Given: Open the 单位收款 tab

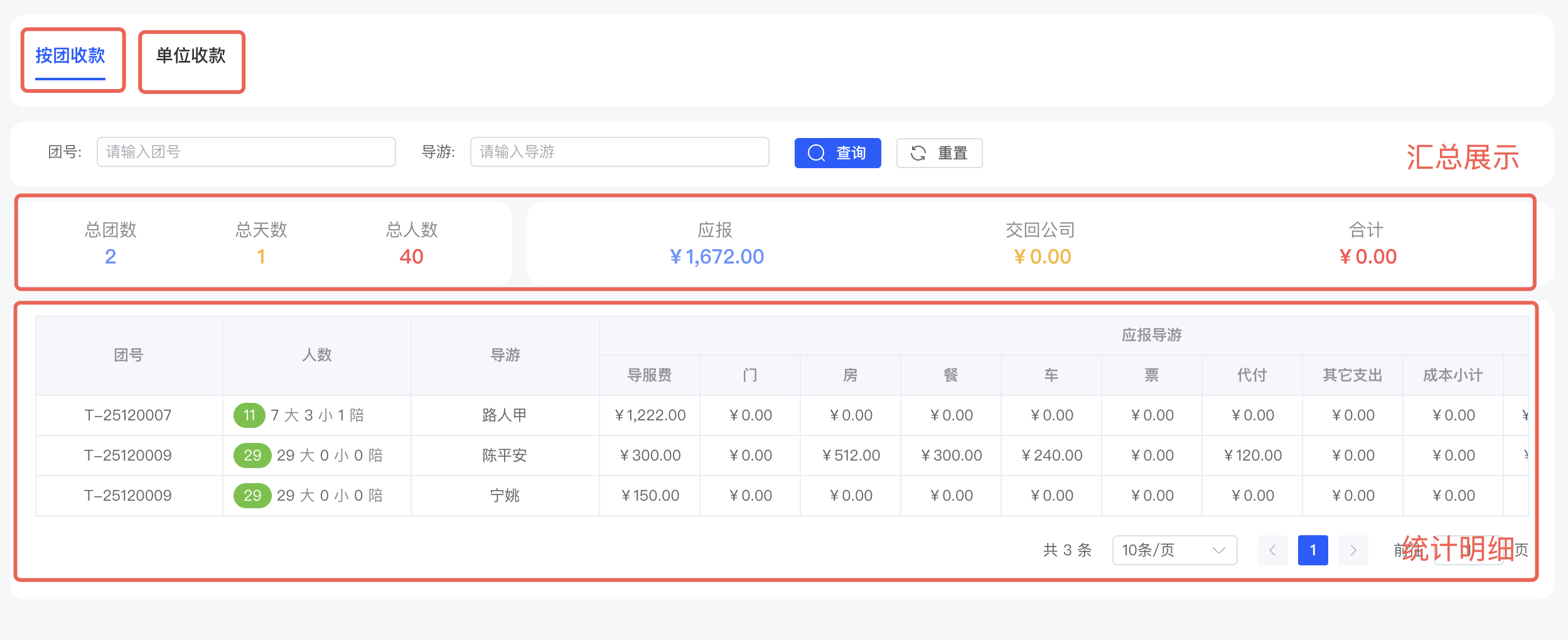Looking at the screenshot, I should [191, 56].
